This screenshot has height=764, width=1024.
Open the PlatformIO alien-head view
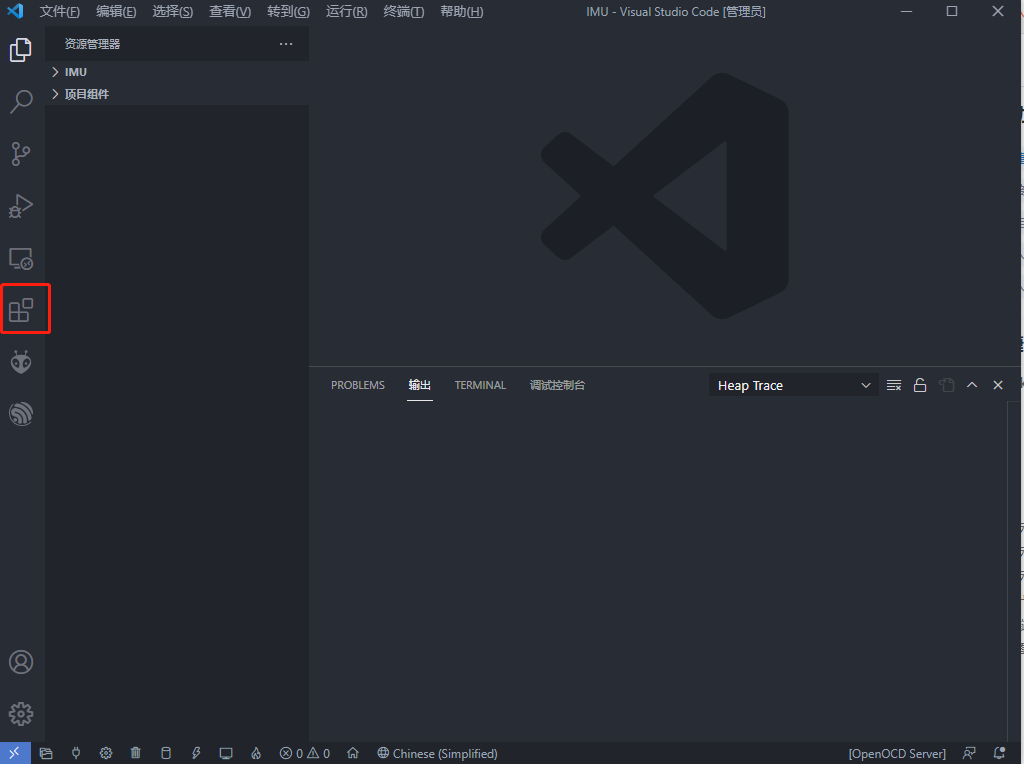21,362
